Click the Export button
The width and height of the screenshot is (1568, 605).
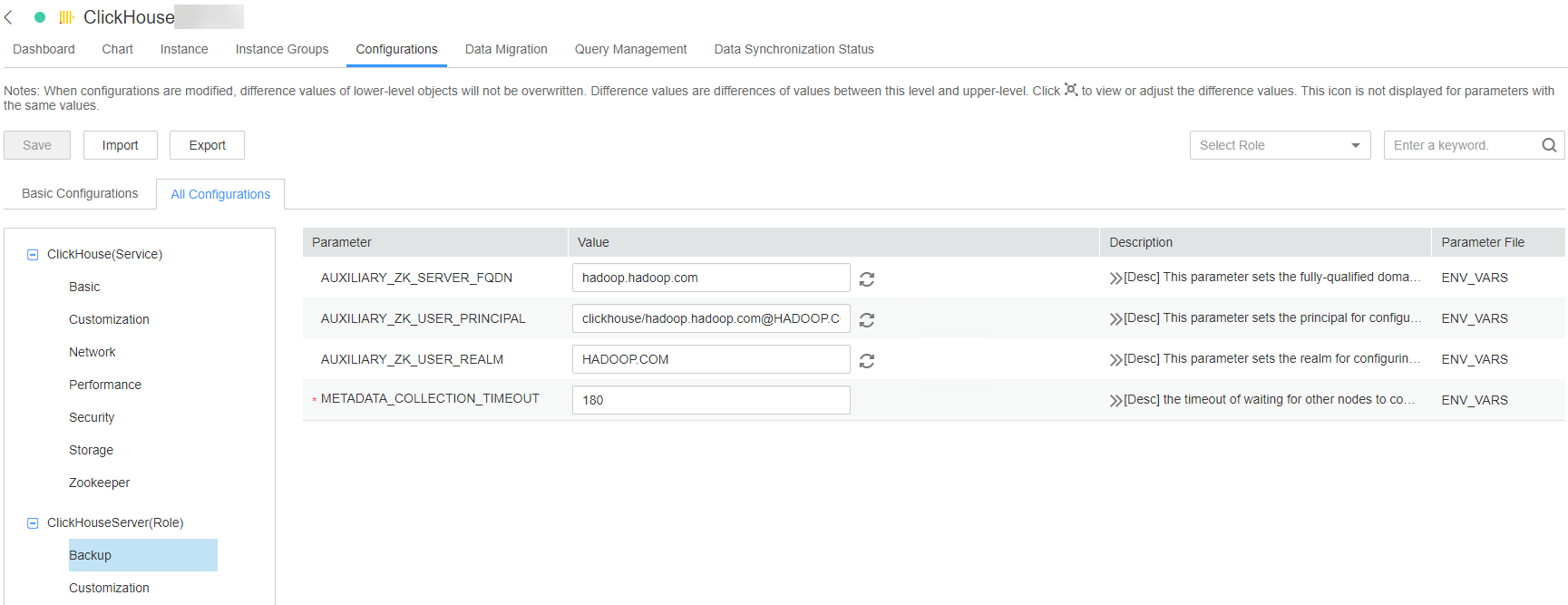(x=207, y=145)
